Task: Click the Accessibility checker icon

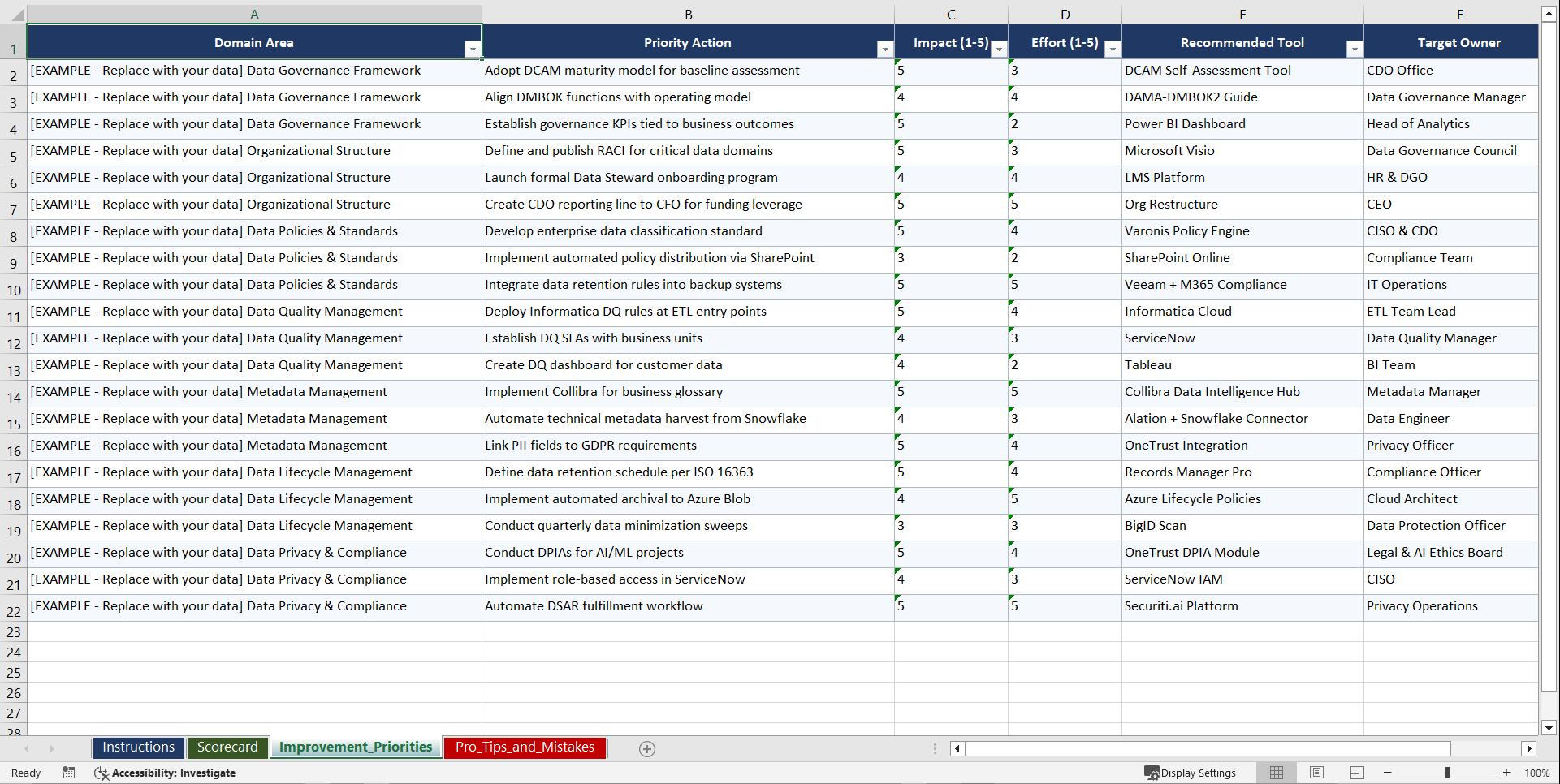Action: [x=102, y=773]
